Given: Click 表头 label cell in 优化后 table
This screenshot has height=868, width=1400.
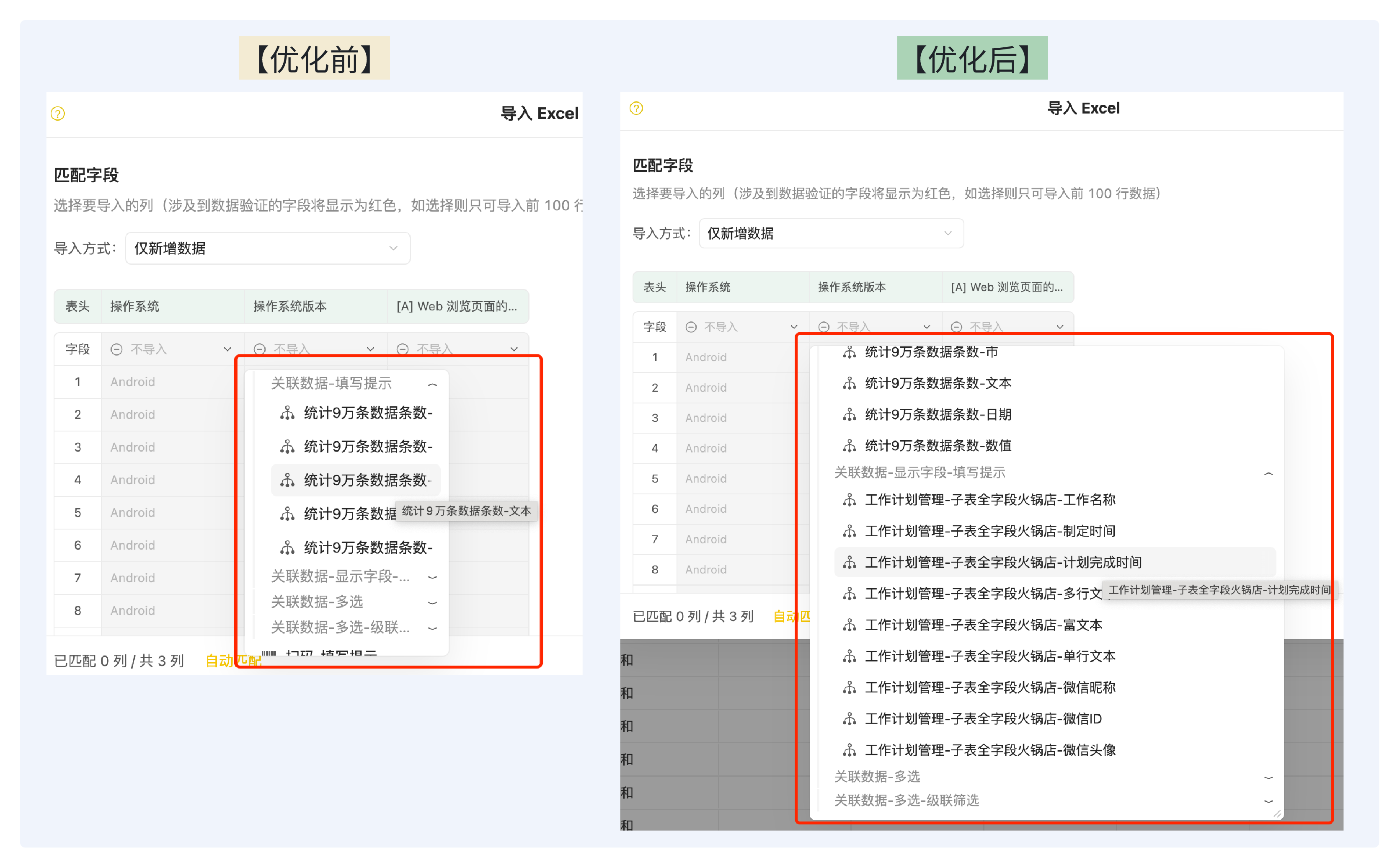Looking at the screenshot, I should [654, 287].
